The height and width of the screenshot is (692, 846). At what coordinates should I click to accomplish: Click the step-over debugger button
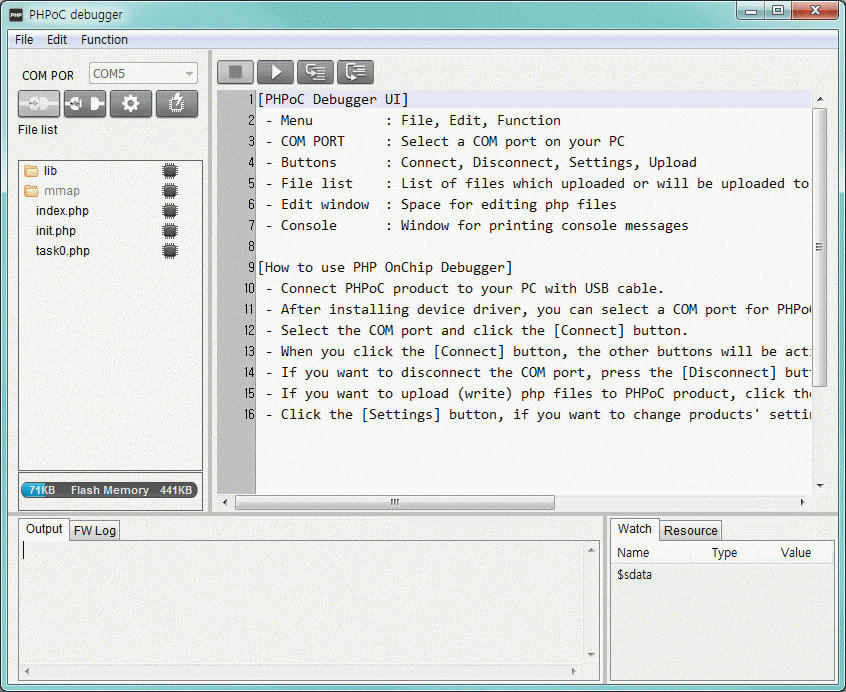point(356,72)
